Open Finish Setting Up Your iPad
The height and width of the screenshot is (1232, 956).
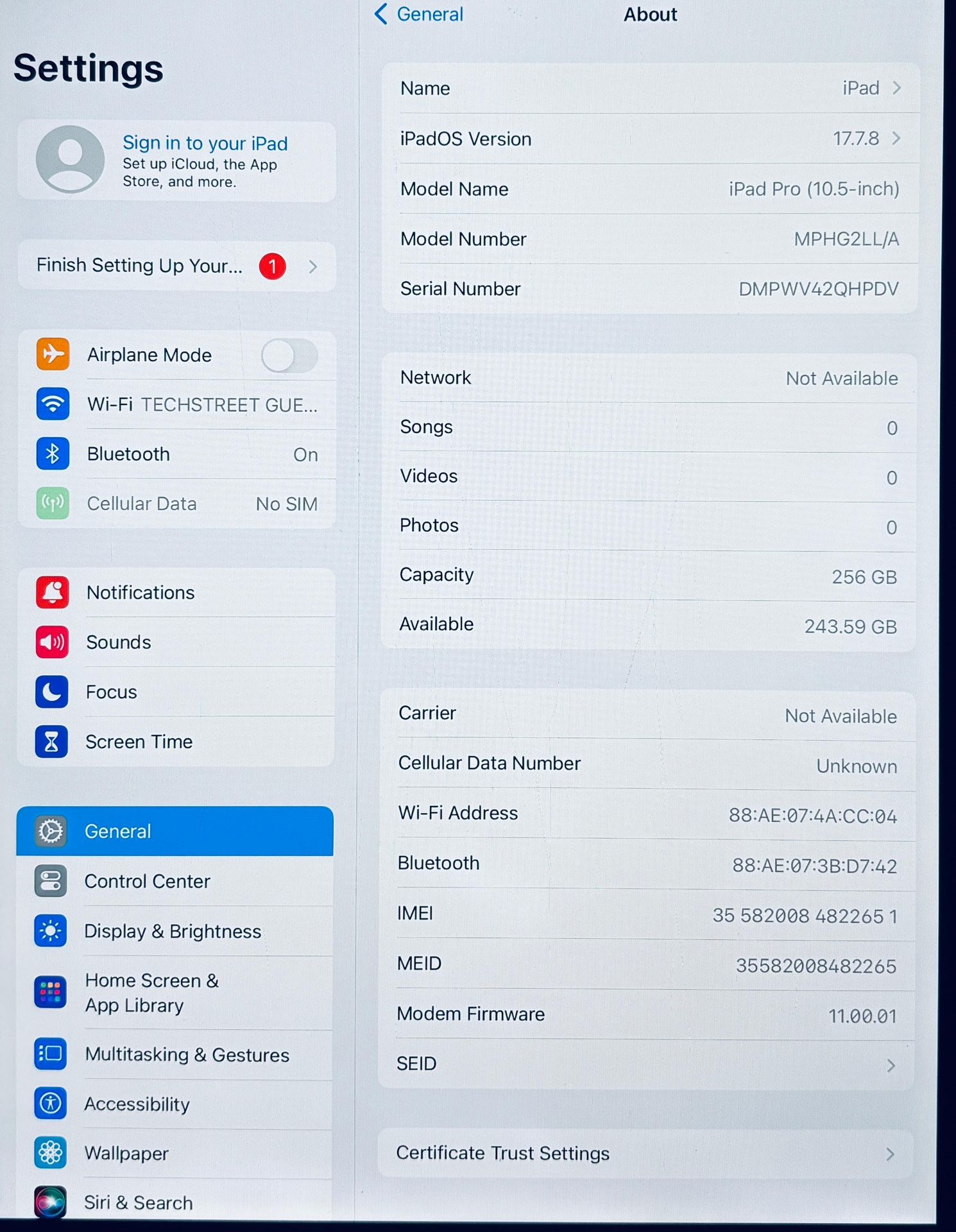click(177, 266)
